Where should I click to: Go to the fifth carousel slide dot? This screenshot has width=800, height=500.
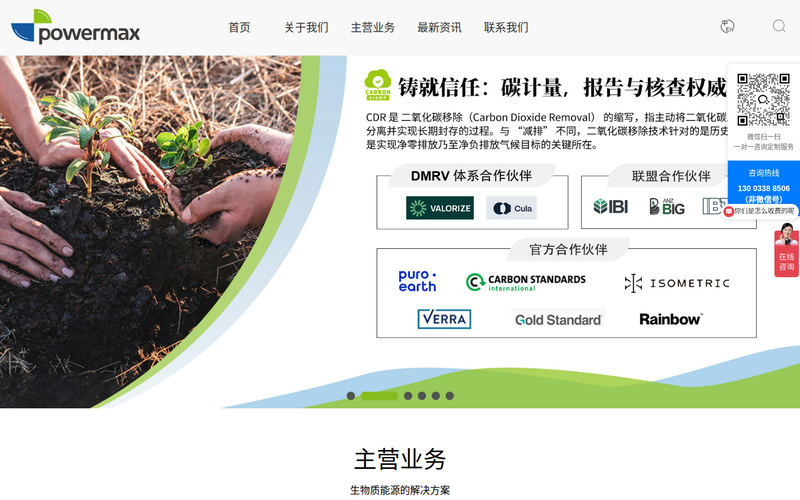click(435, 395)
